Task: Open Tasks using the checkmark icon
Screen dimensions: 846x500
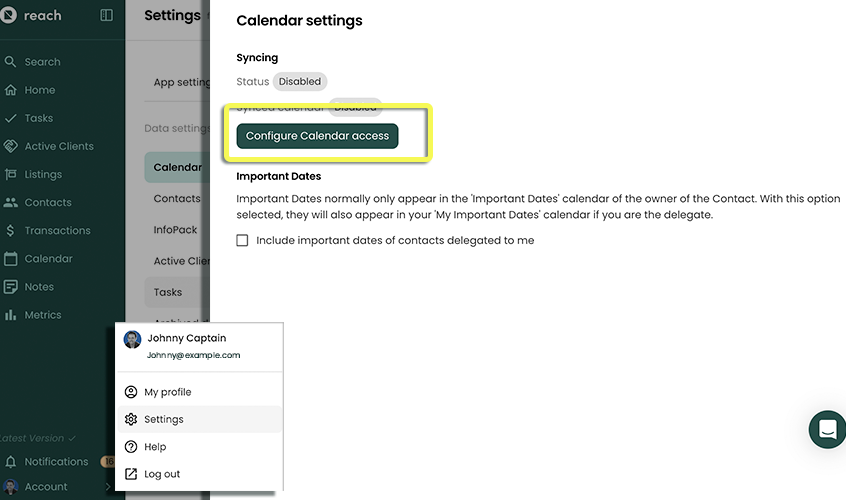Action: tap(11, 118)
